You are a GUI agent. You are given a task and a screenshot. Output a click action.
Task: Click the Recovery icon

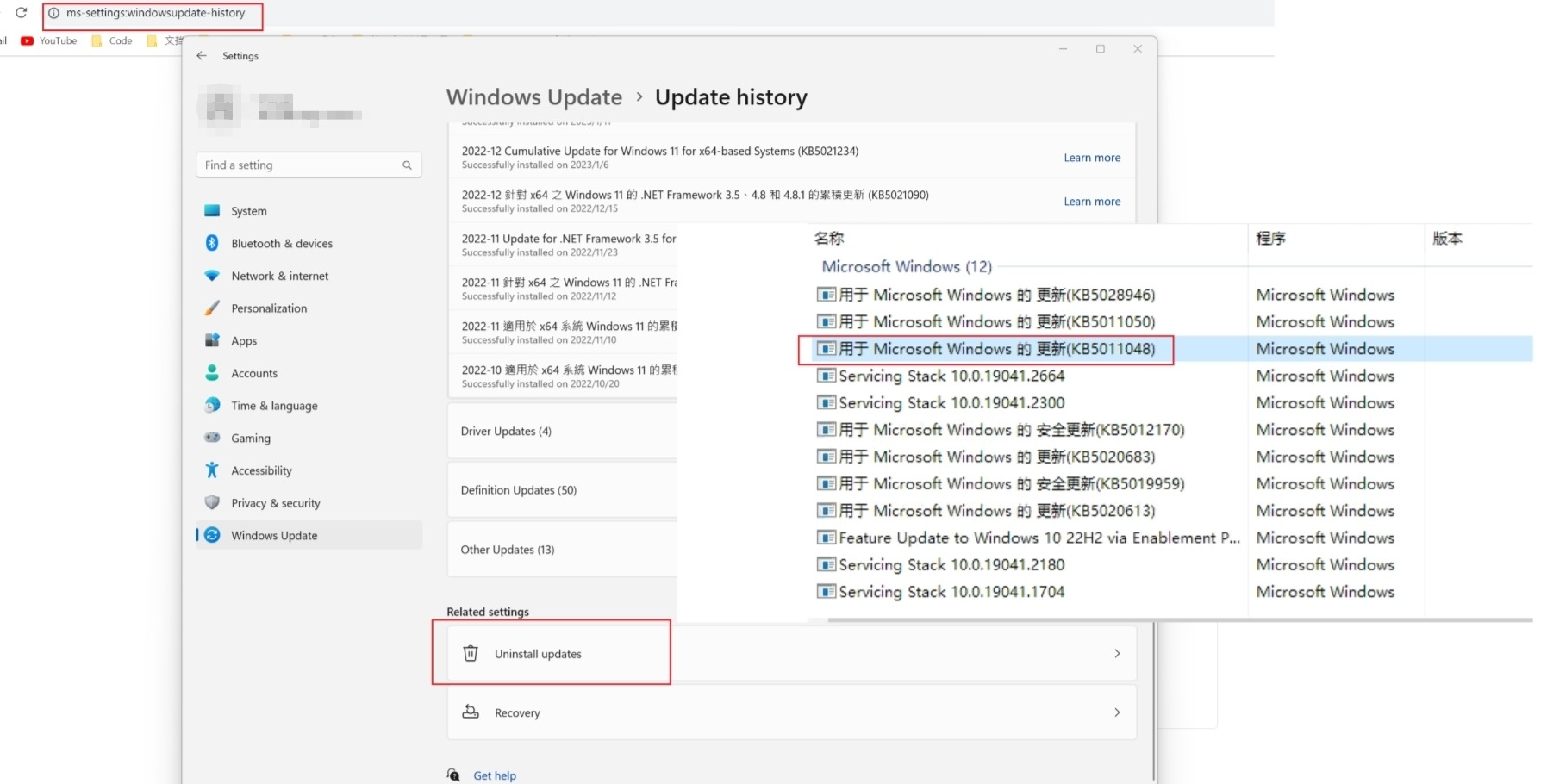tap(471, 712)
